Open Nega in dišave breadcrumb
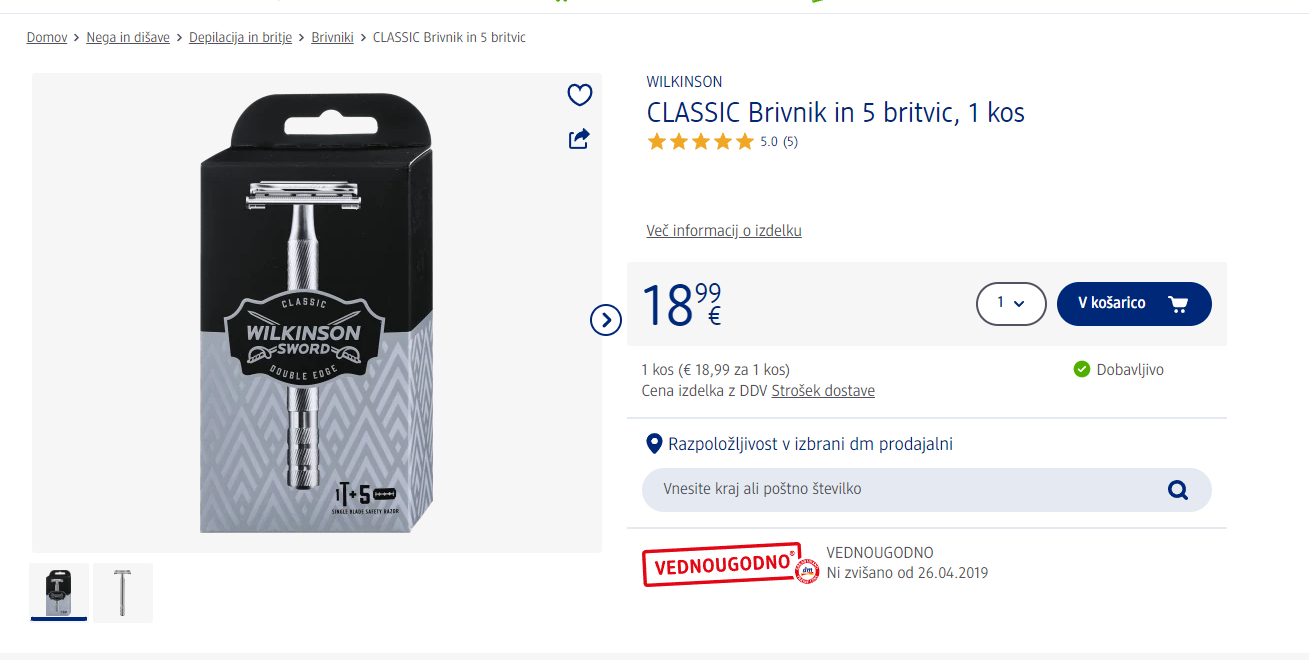Viewport: 1309px width, 660px height. click(x=128, y=38)
